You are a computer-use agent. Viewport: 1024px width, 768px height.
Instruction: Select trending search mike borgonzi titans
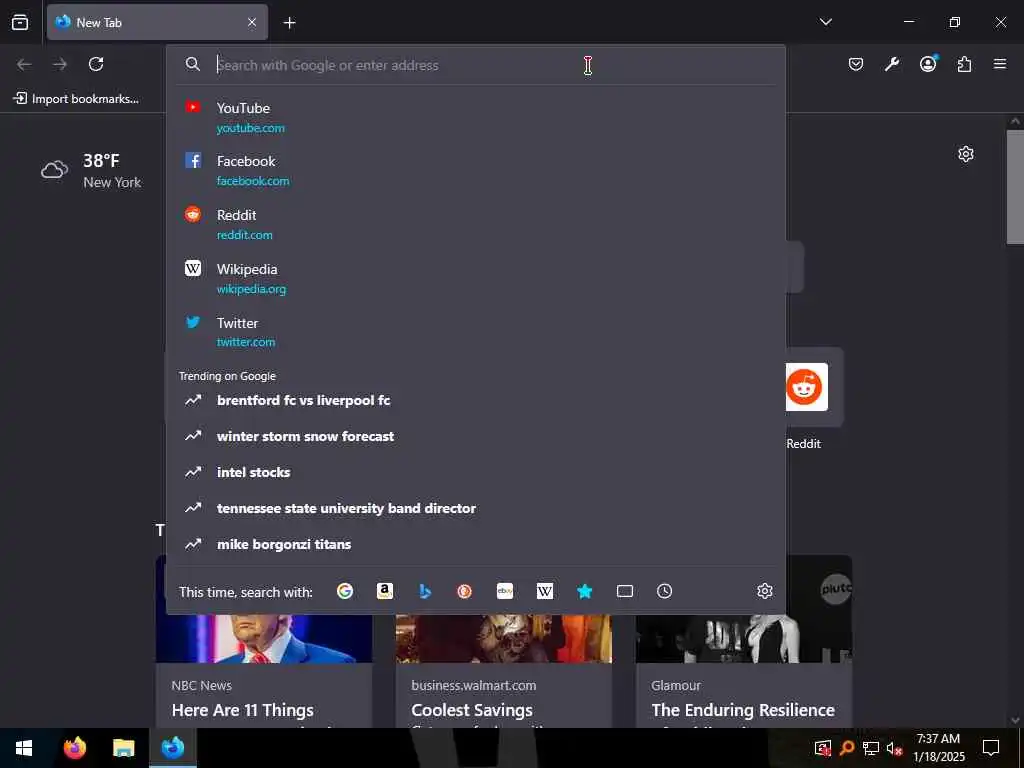[476, 544]
